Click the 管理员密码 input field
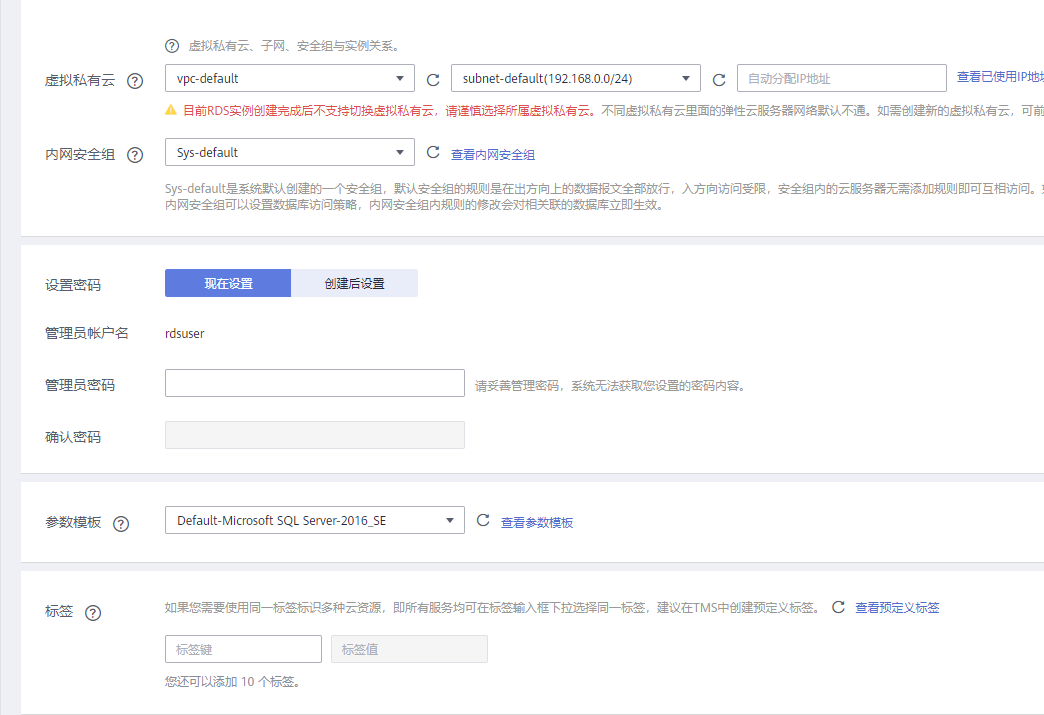The image size is (1044, 715). click(x=314, y=383)
